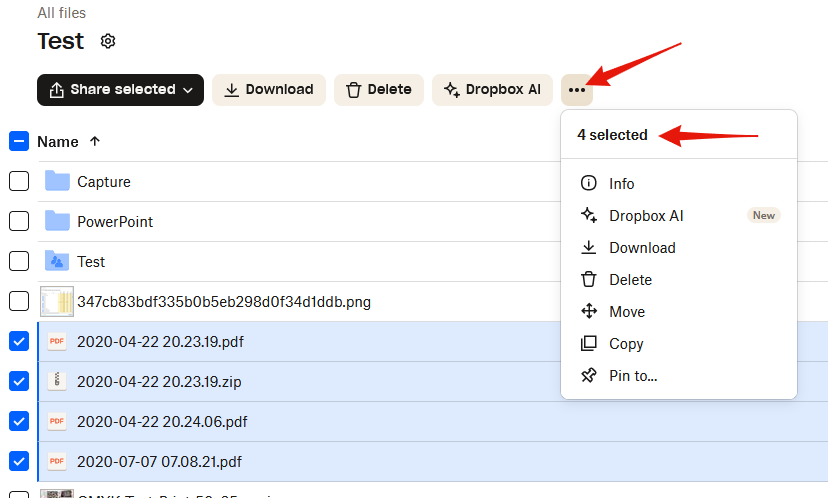The width and height of the screenshot is (828, 498).
Task: Click PDF icon of 2020-04-22 20.24.06.pdf
Action: pos(57,421)
